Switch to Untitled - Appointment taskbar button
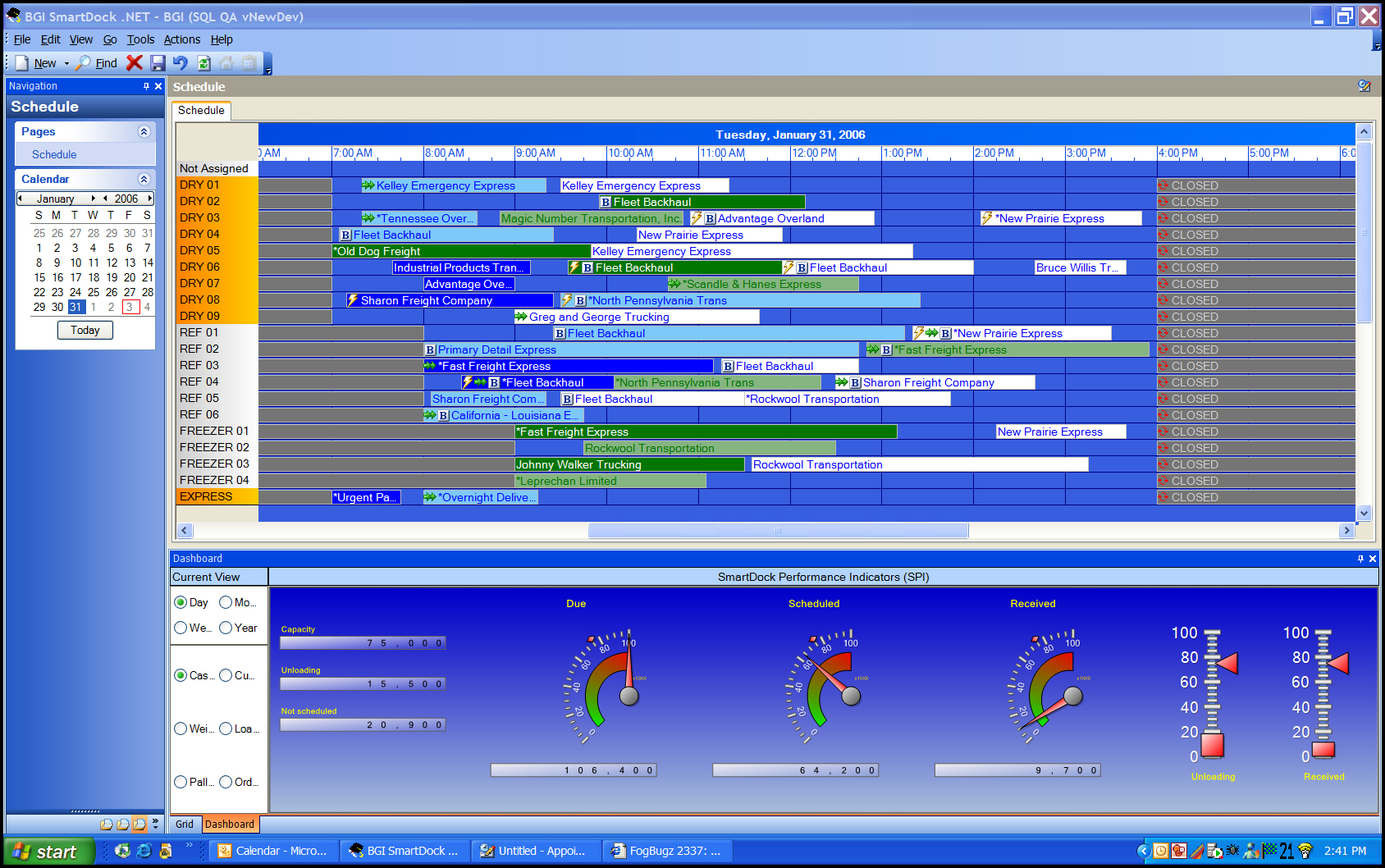The image size is (1385, 868). pos(535,851)
